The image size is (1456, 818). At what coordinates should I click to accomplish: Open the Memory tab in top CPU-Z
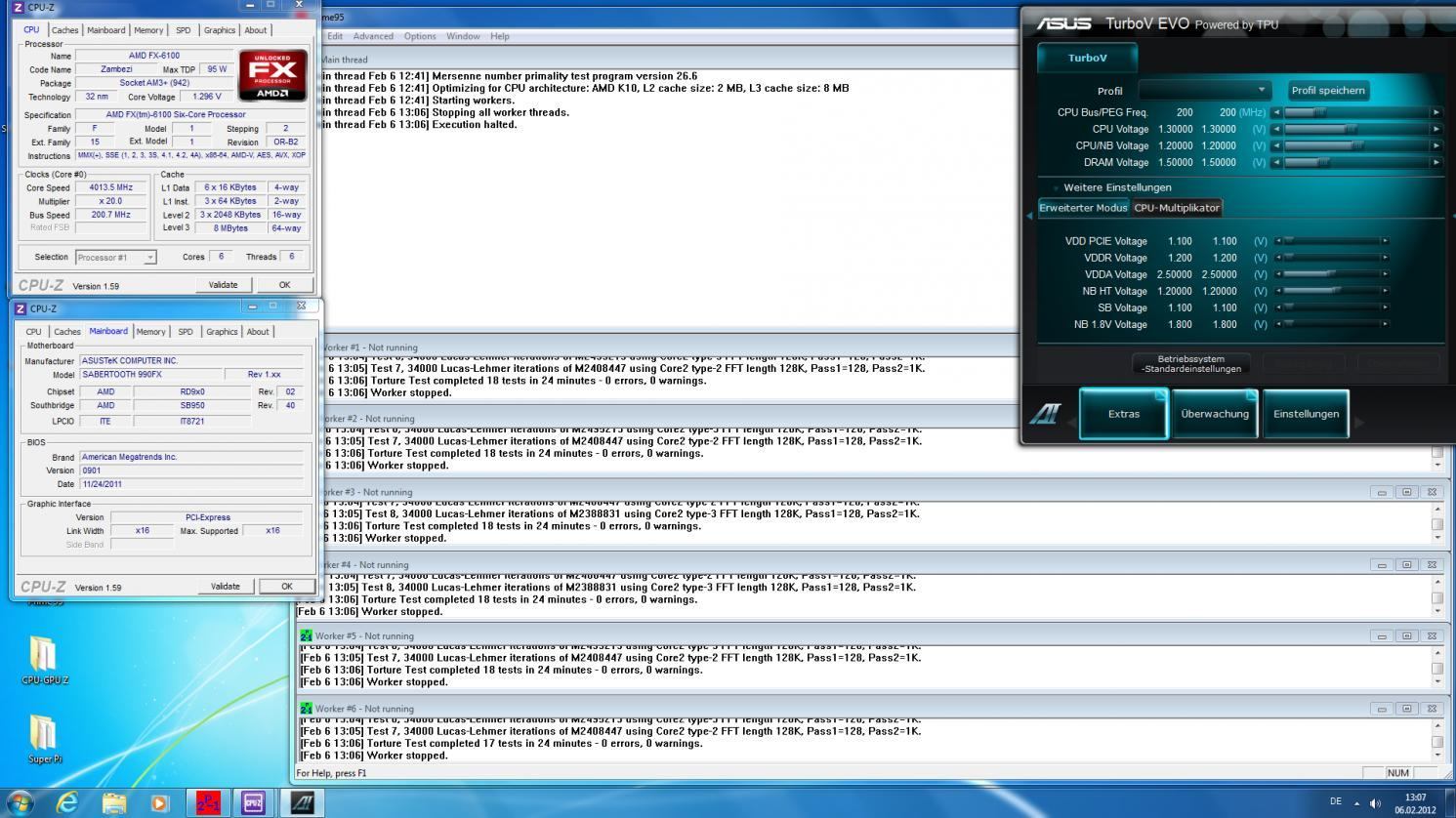[x=148, y=30]
